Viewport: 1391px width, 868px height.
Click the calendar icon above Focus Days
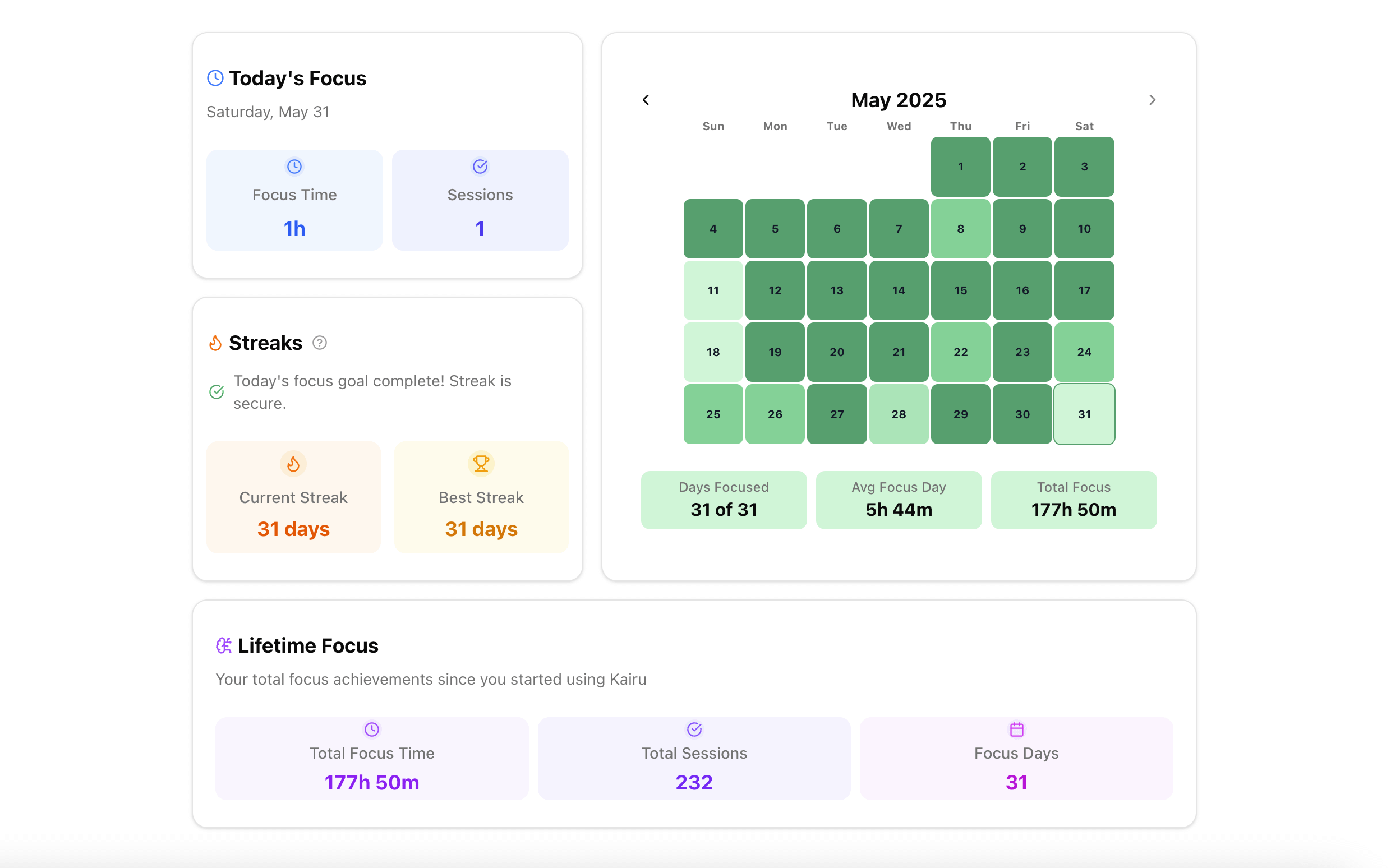(1016, 729)
